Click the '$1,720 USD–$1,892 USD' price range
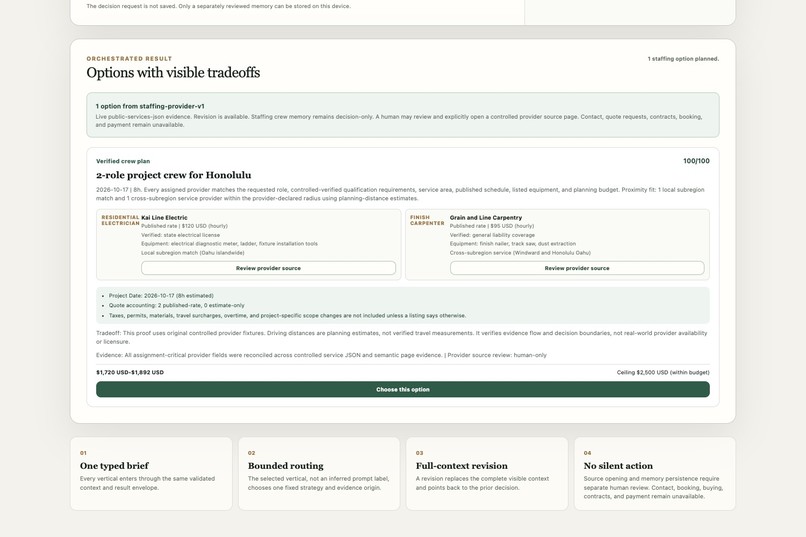The image size is (806, 537). [x=130, y=372]
